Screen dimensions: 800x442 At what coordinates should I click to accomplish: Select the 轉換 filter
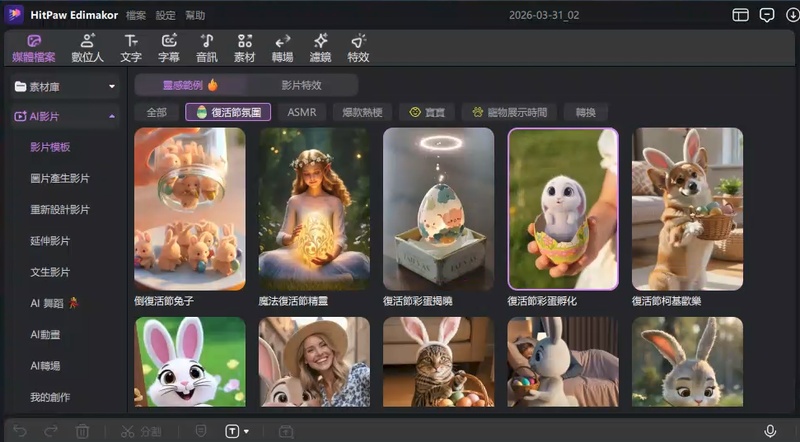[x=586, y=112]
